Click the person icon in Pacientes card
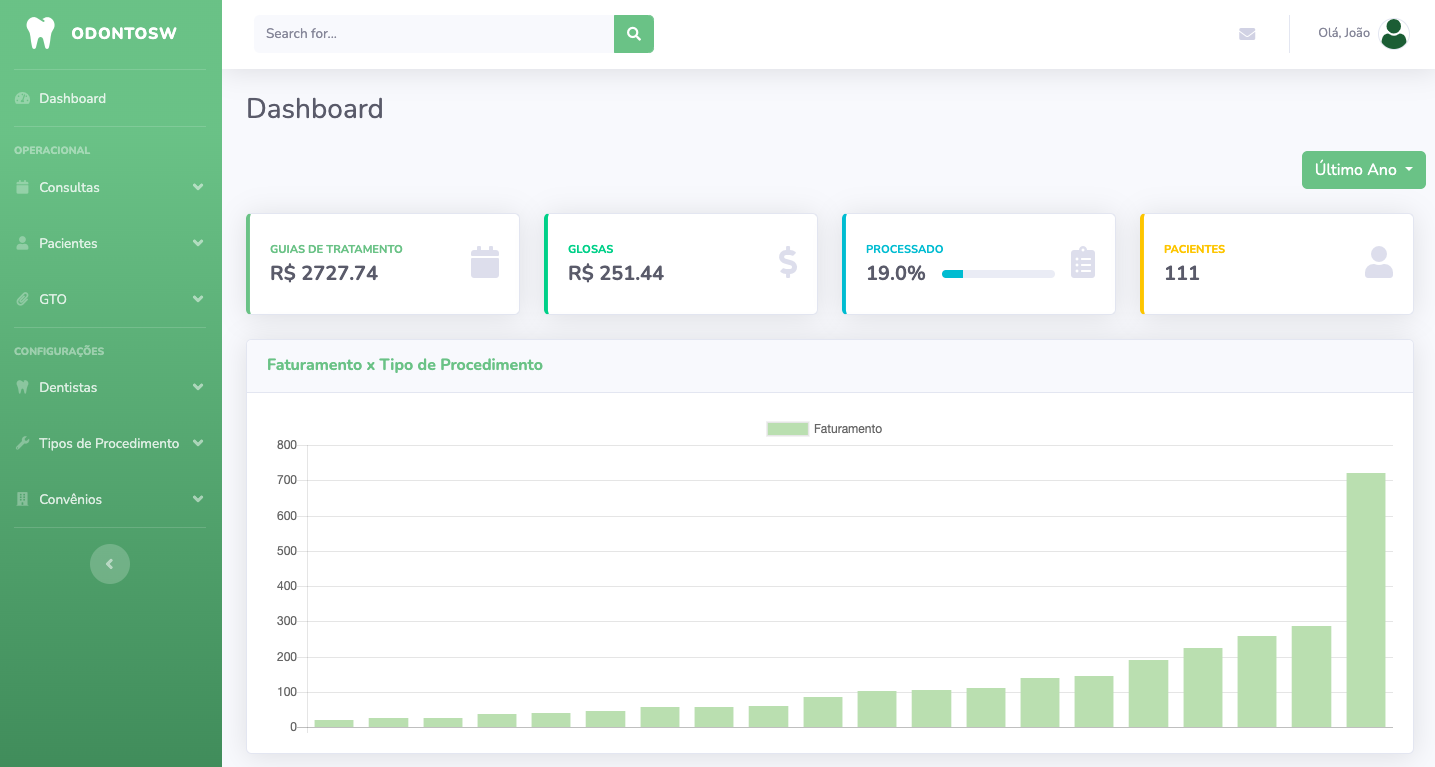 (x=1379, y=262)
